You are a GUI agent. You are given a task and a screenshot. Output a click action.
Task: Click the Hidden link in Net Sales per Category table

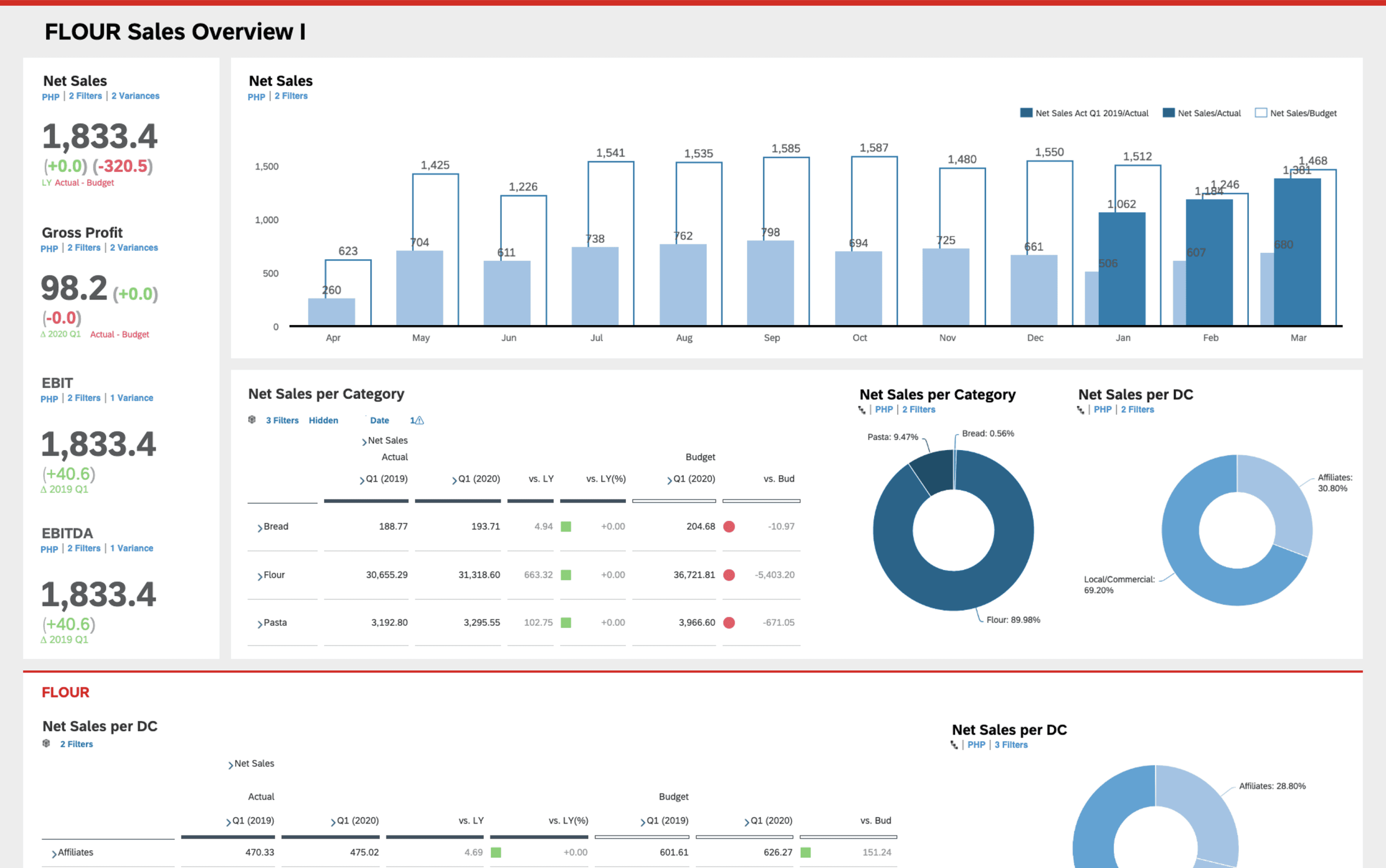(x=323, y=420)
